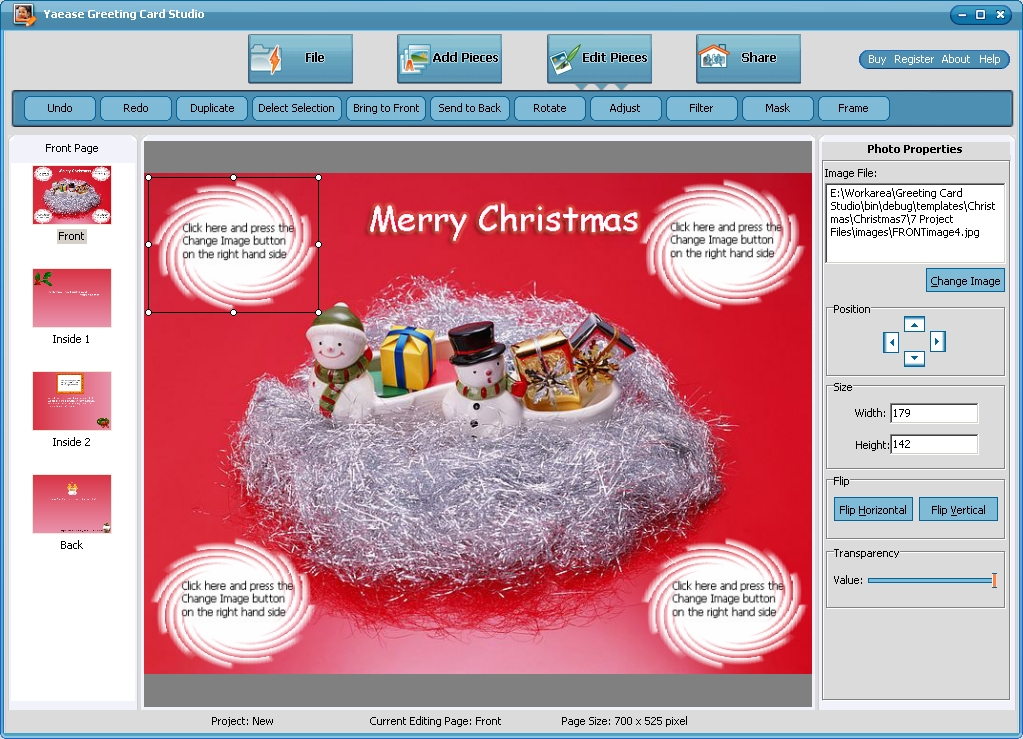Screen dimensions: 1023x739
Task: Select the Inside 1 page thumbnail
Action: tap(72, 298)
